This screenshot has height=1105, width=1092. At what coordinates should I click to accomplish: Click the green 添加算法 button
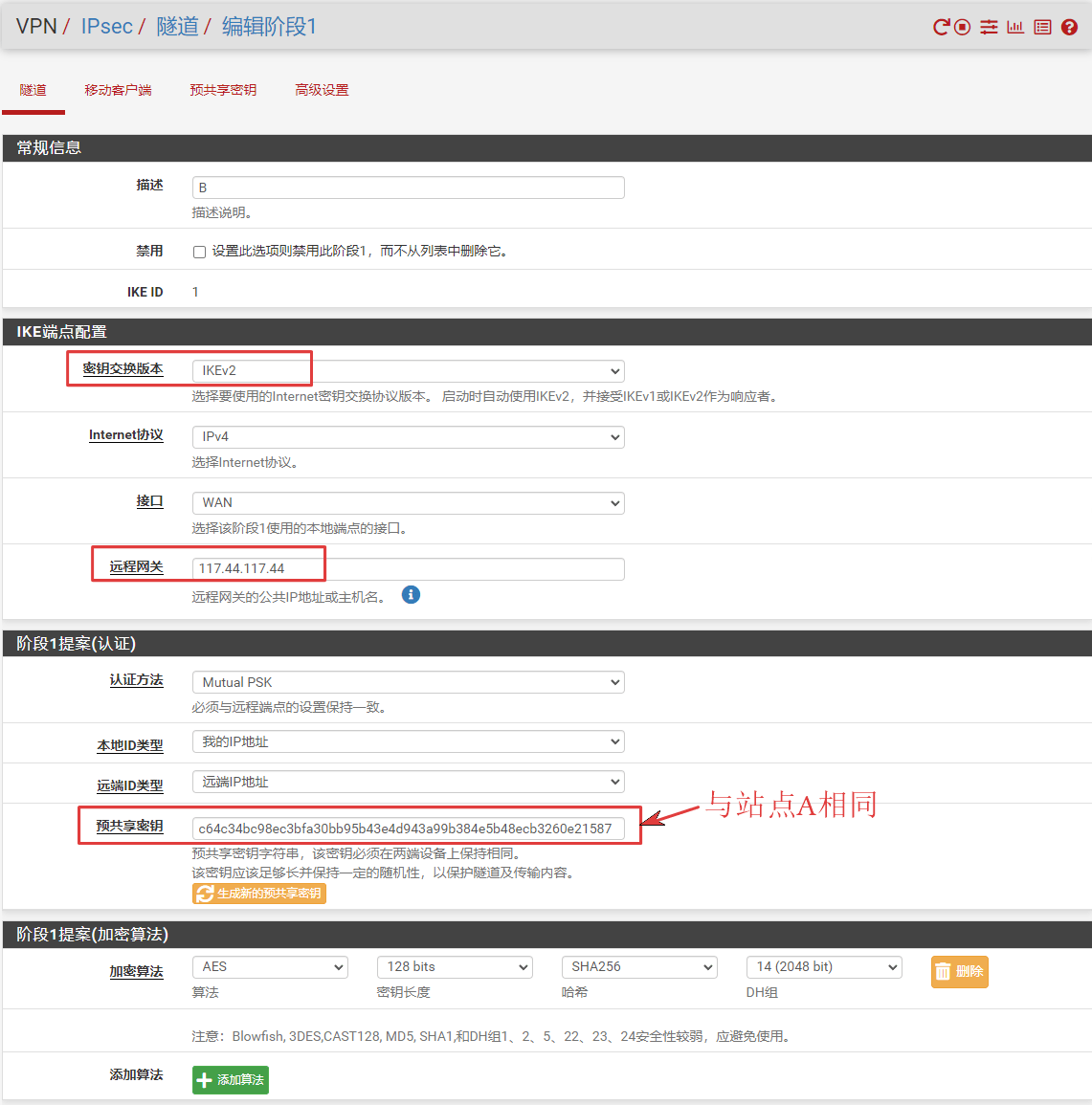pos(231,1080)
